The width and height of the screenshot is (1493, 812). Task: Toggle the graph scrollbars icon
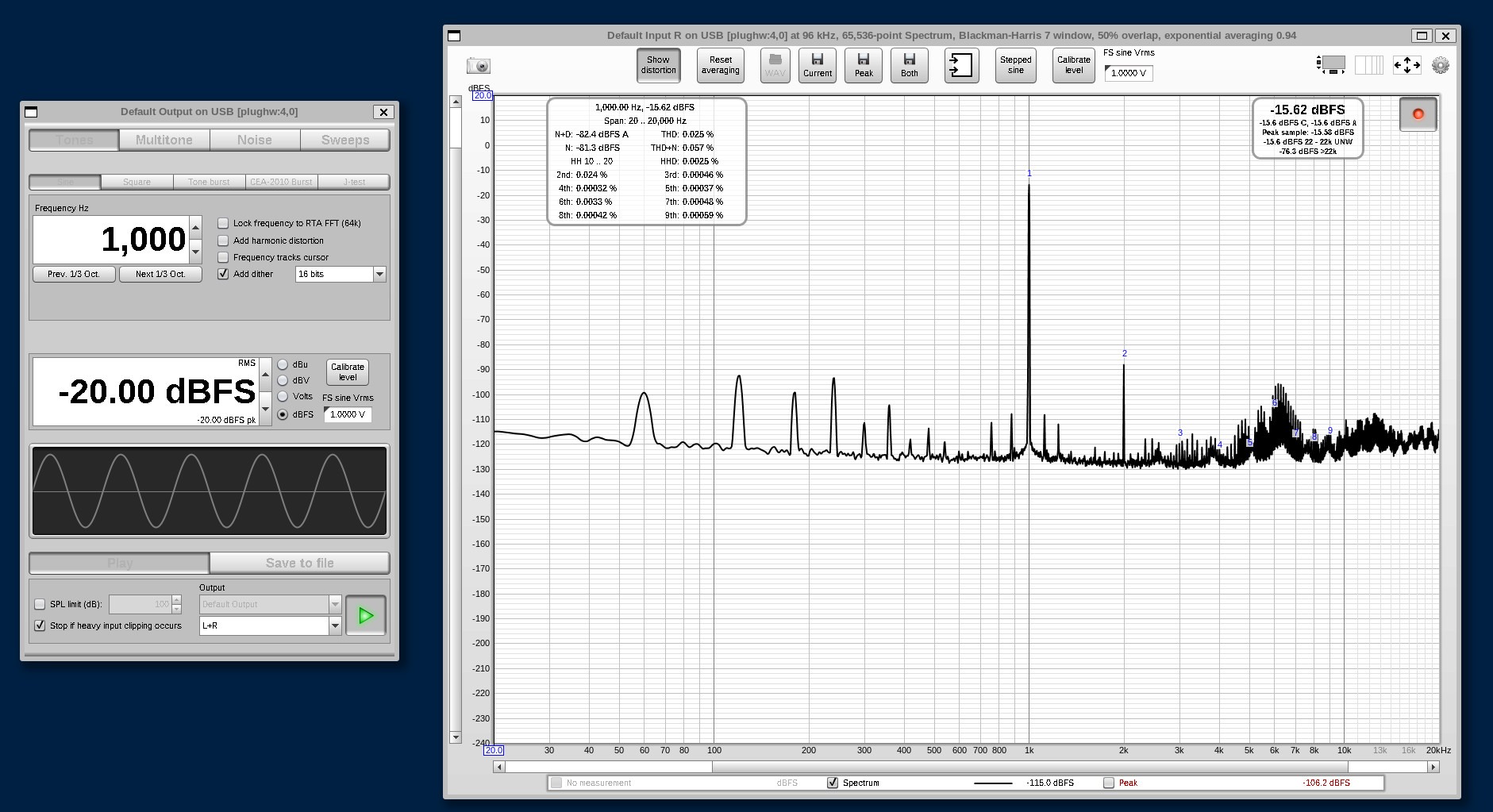point(1331,65)
